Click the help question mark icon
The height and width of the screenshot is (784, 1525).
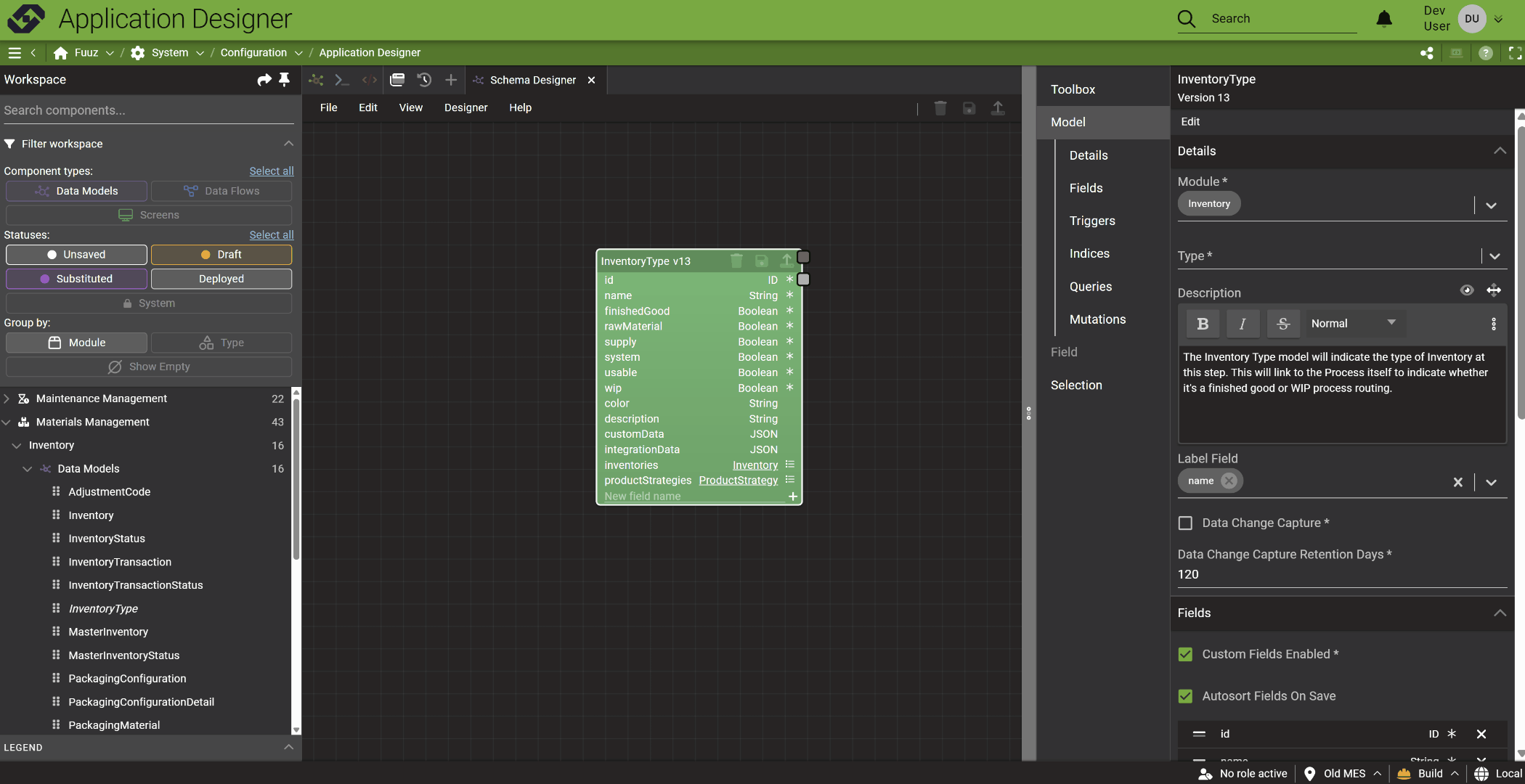[x=1486, y=53]
